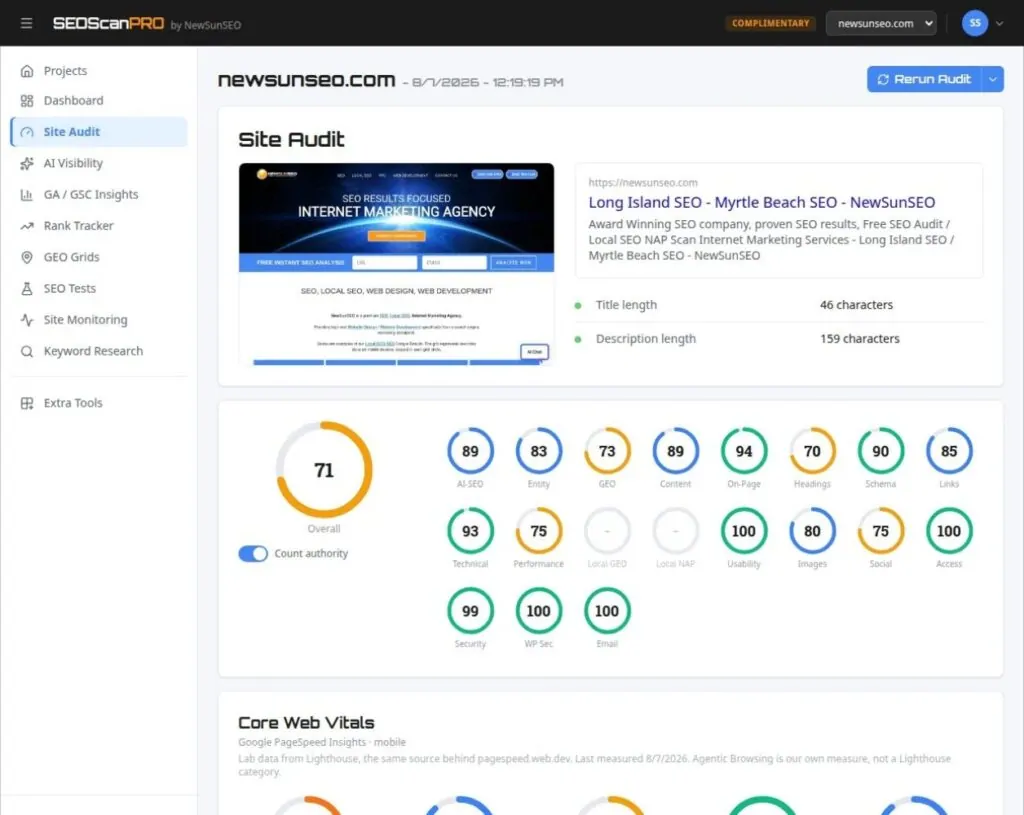1024x815 pixels.
Task: Select the Schema score 90 circle
Action: coord(880,451)
